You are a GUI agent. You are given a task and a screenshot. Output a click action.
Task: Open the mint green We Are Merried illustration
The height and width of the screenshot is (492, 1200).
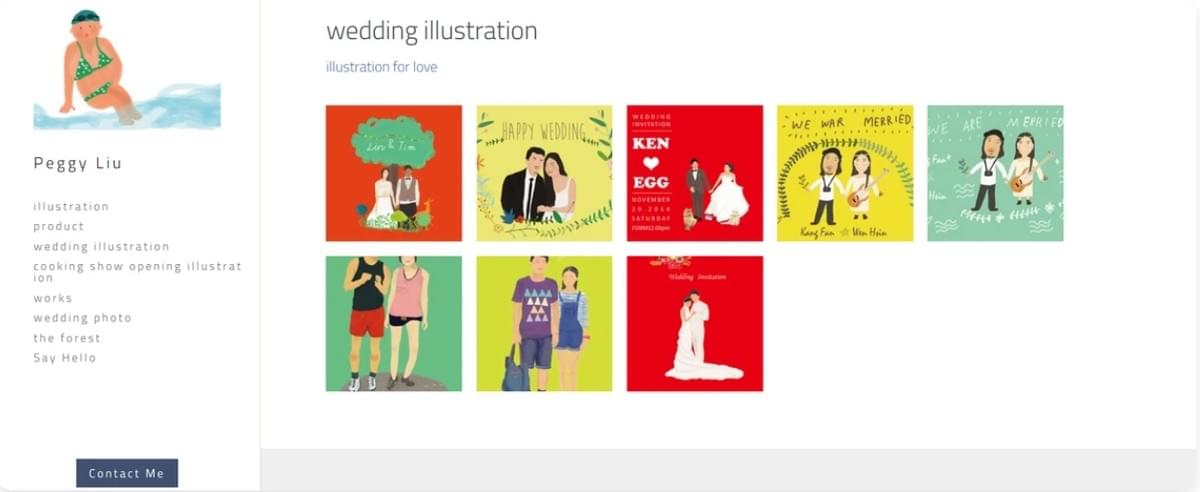(x=995, y=173)
